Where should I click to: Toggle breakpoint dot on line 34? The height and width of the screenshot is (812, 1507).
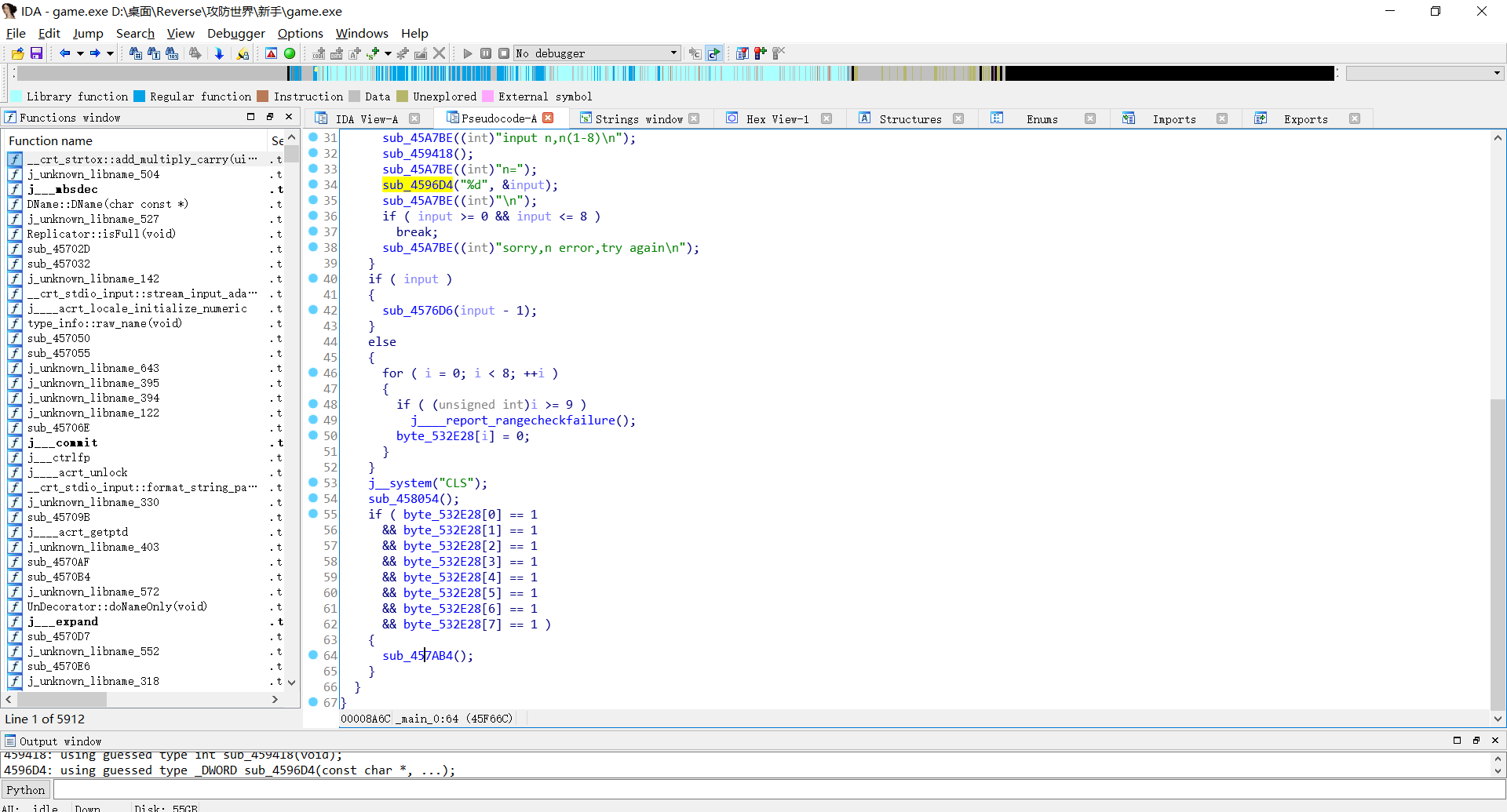click(313, 184)
